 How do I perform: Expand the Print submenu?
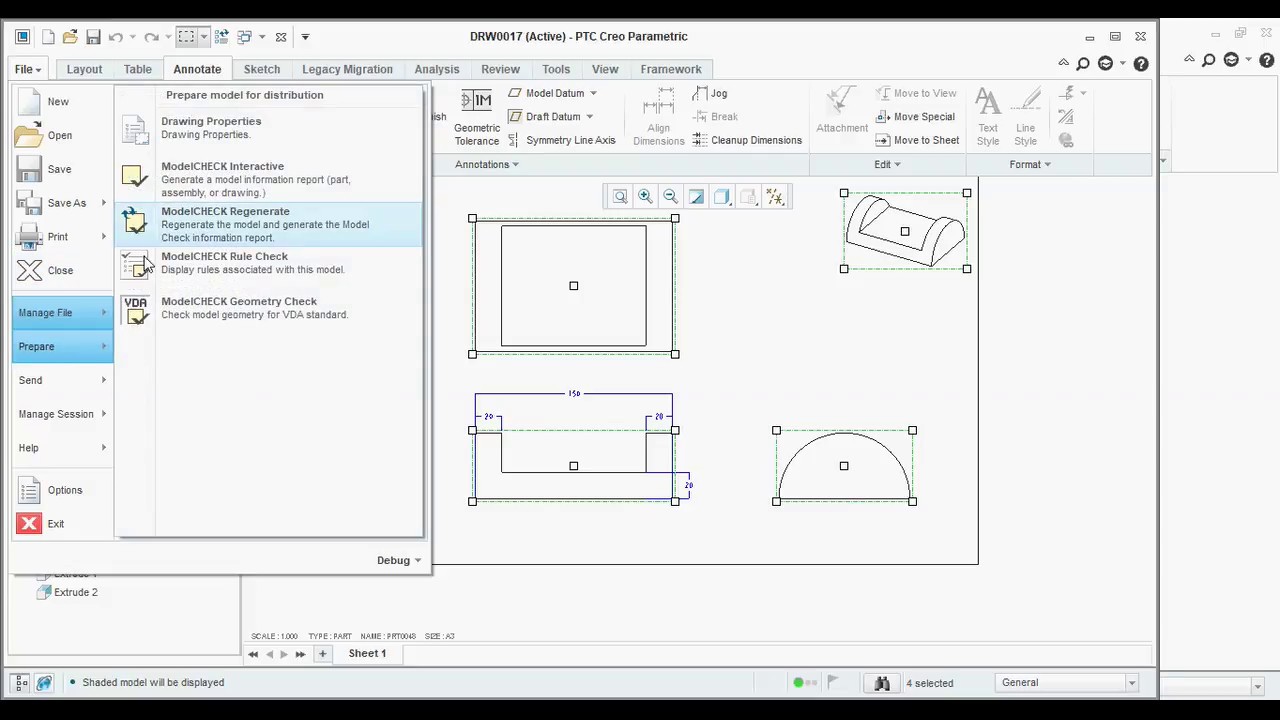click(62, 237)
